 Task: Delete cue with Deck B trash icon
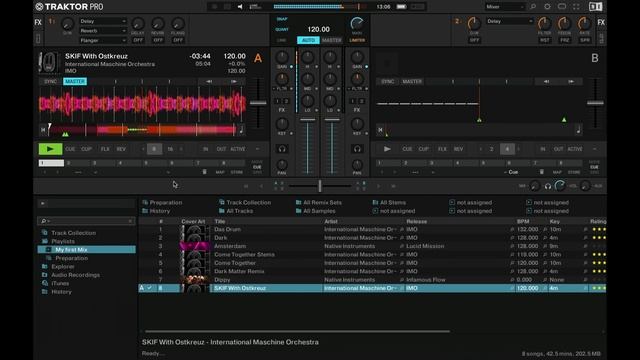tap(541, 172)
